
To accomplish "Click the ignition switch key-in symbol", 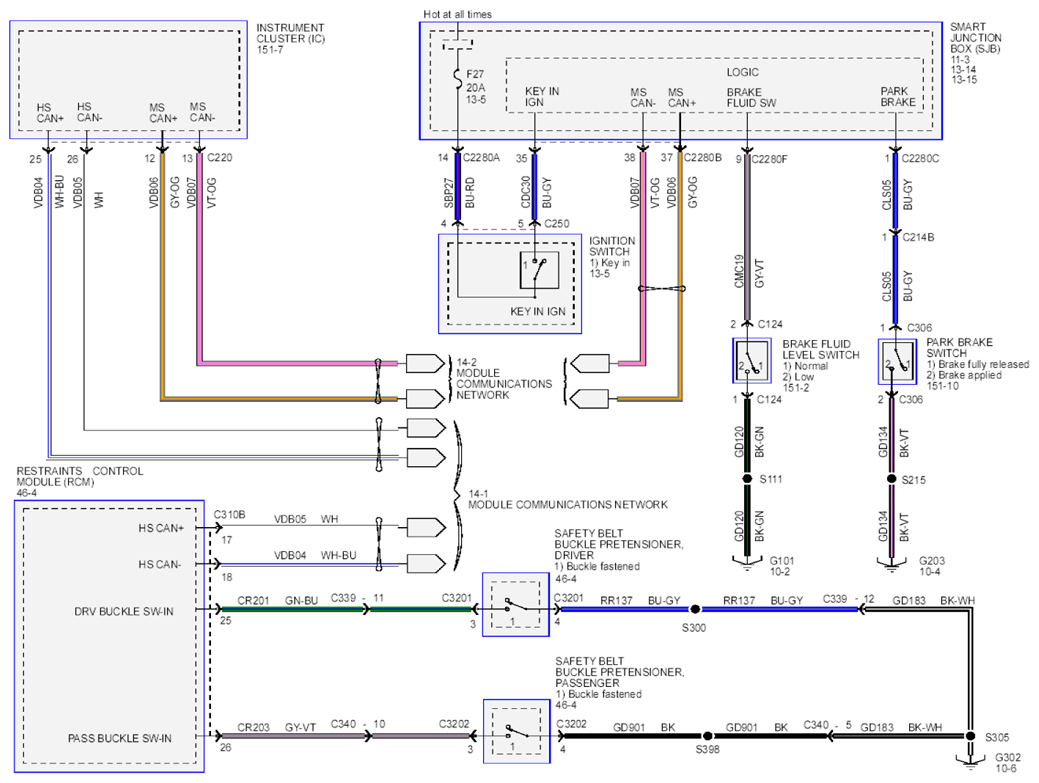I will click(539, 270).
